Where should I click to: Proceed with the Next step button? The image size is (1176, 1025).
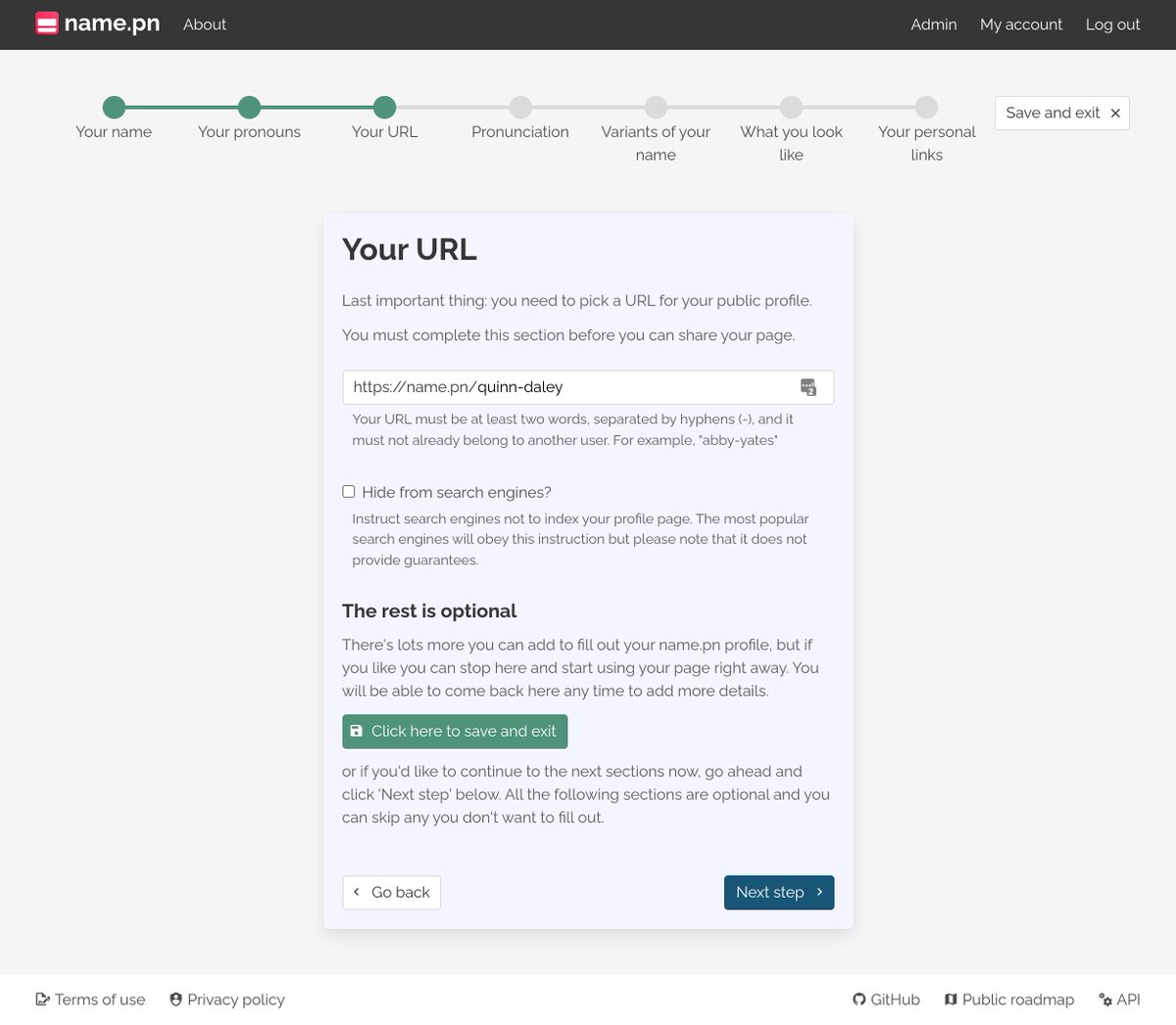pos(779,892)
